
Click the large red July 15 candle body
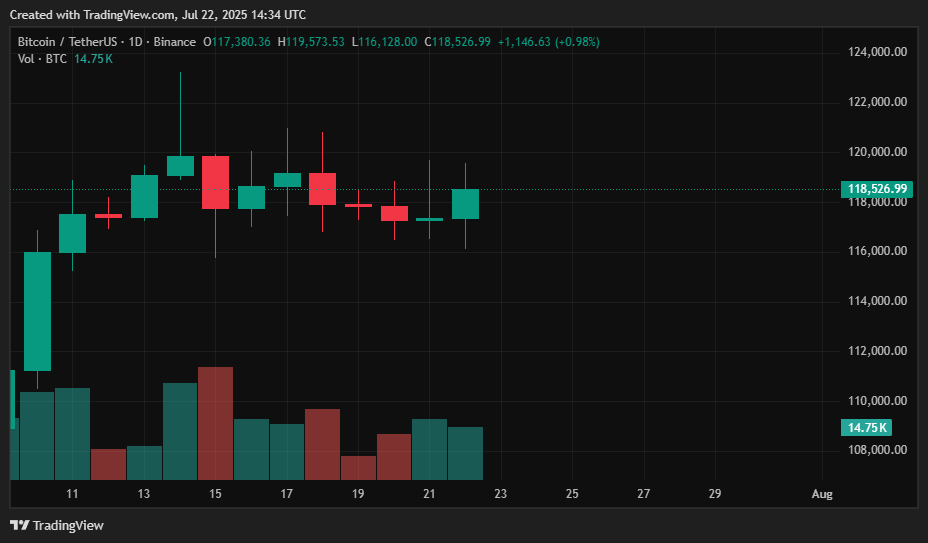click(x=215, y=182)
